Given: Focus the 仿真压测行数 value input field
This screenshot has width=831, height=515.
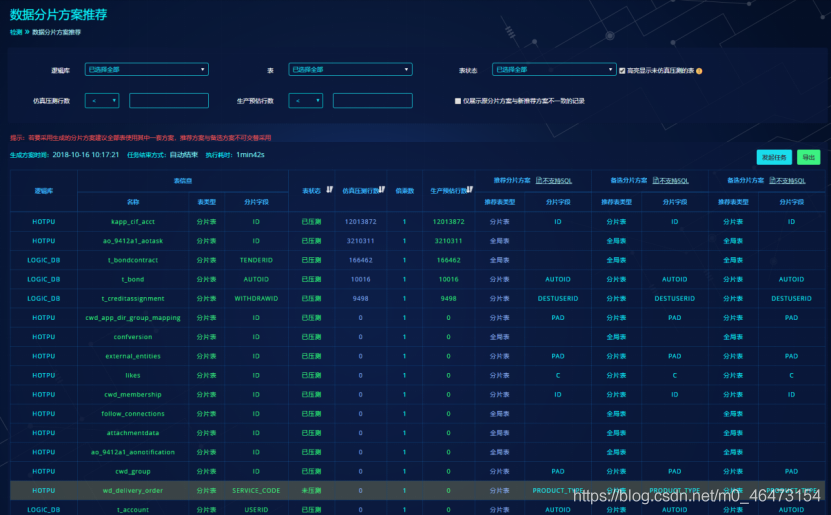Looking at the screenshot, I should pyautogui.click(x=169, y=101).
